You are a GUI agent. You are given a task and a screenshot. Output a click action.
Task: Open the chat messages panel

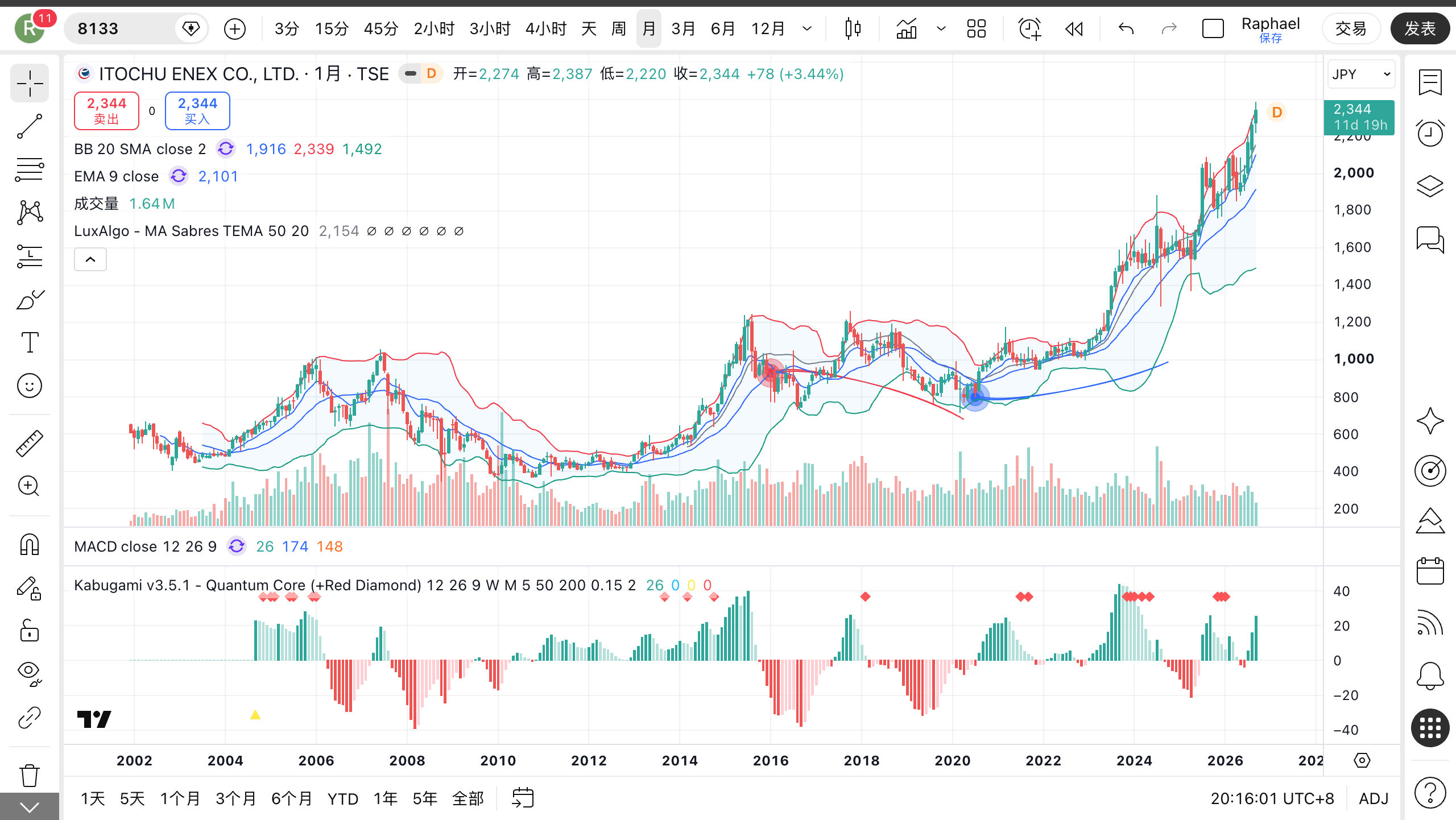click(1430, 239)
